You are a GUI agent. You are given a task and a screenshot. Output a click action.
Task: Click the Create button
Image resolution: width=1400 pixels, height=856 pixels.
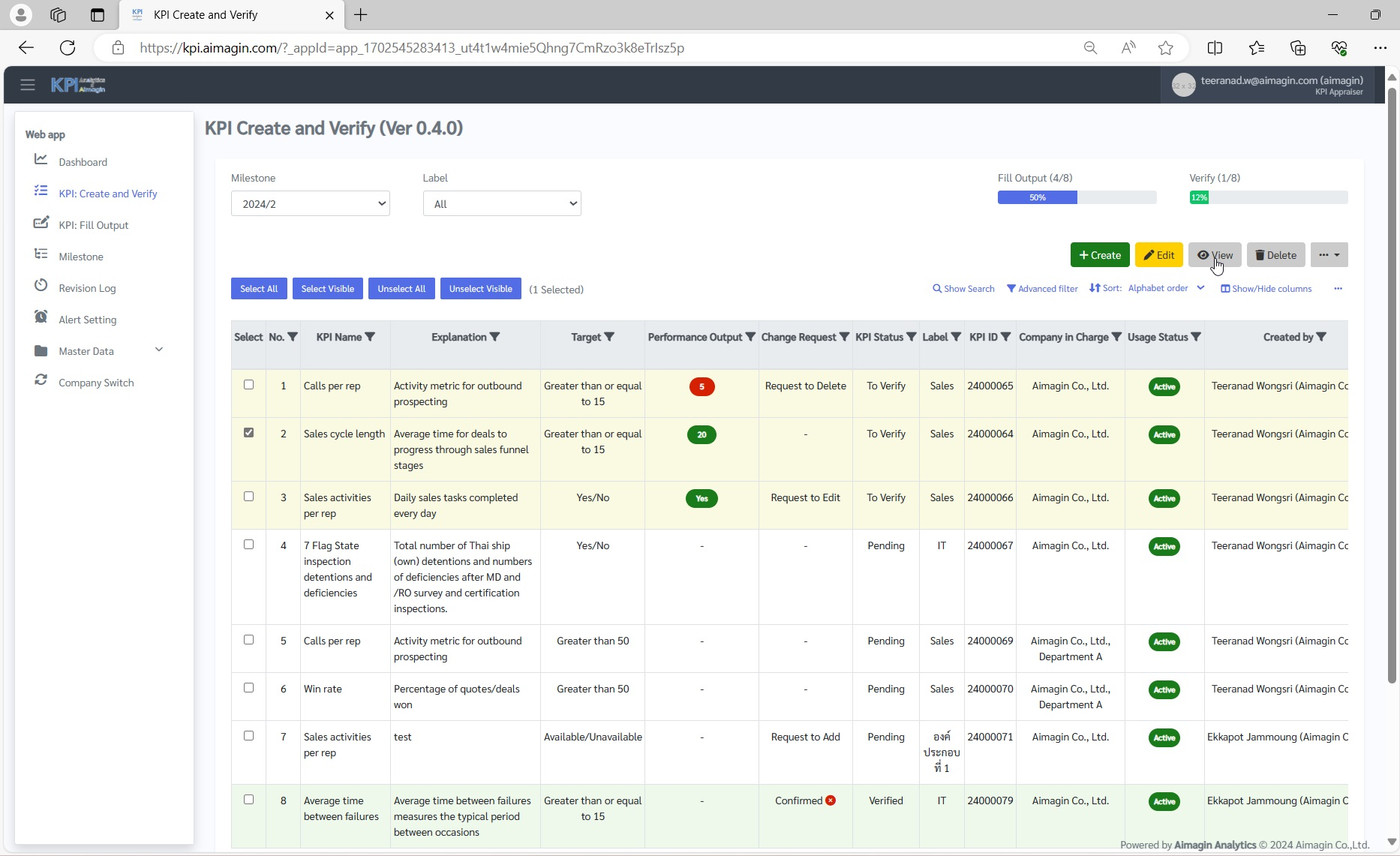[x=1099, y=254]
